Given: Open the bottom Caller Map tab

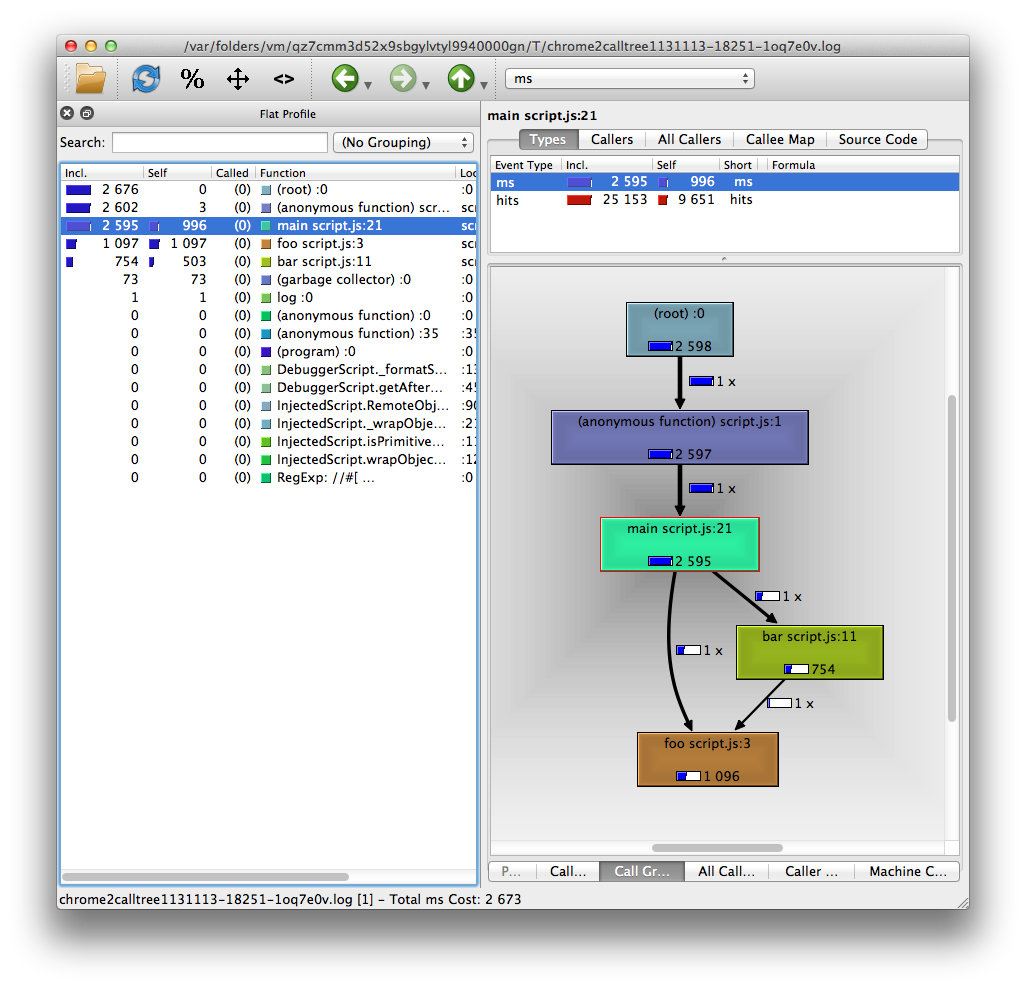Looking at the screenshot, I should point(811,871).
